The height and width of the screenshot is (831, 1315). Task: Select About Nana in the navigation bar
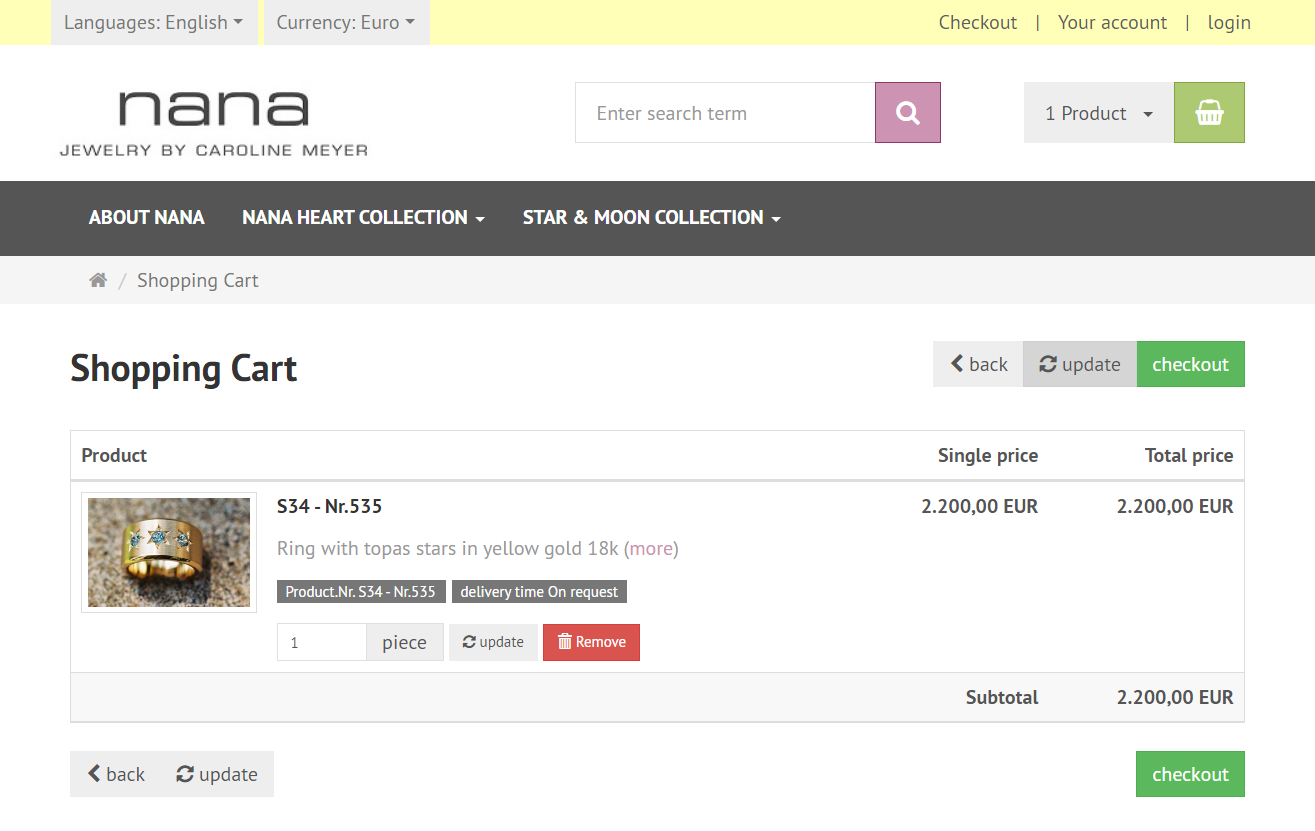tap(147, 218)
